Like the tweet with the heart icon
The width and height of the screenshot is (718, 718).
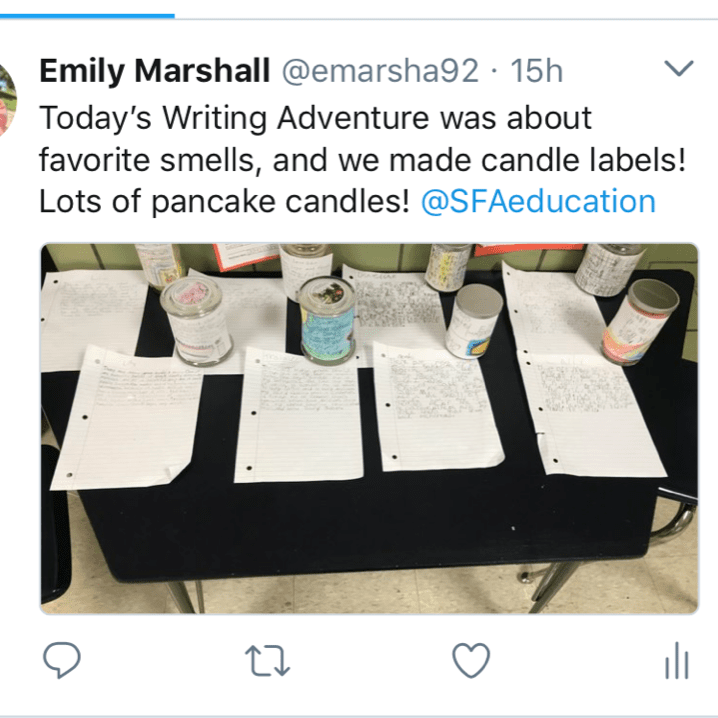click(x=471, y=660)
